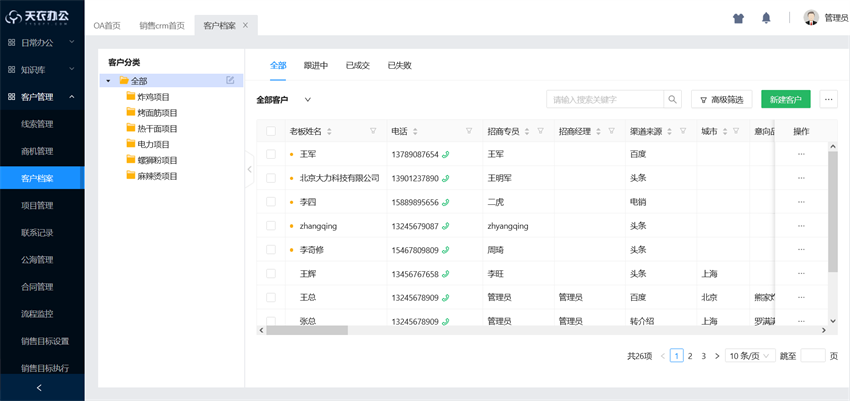Sort by the 电话 column arrows
This screenshot has width=850, height=401.
click(415, 132)
